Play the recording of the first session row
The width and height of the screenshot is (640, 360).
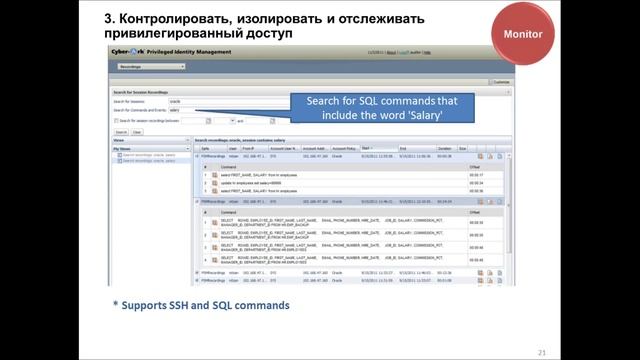point(480,156)
